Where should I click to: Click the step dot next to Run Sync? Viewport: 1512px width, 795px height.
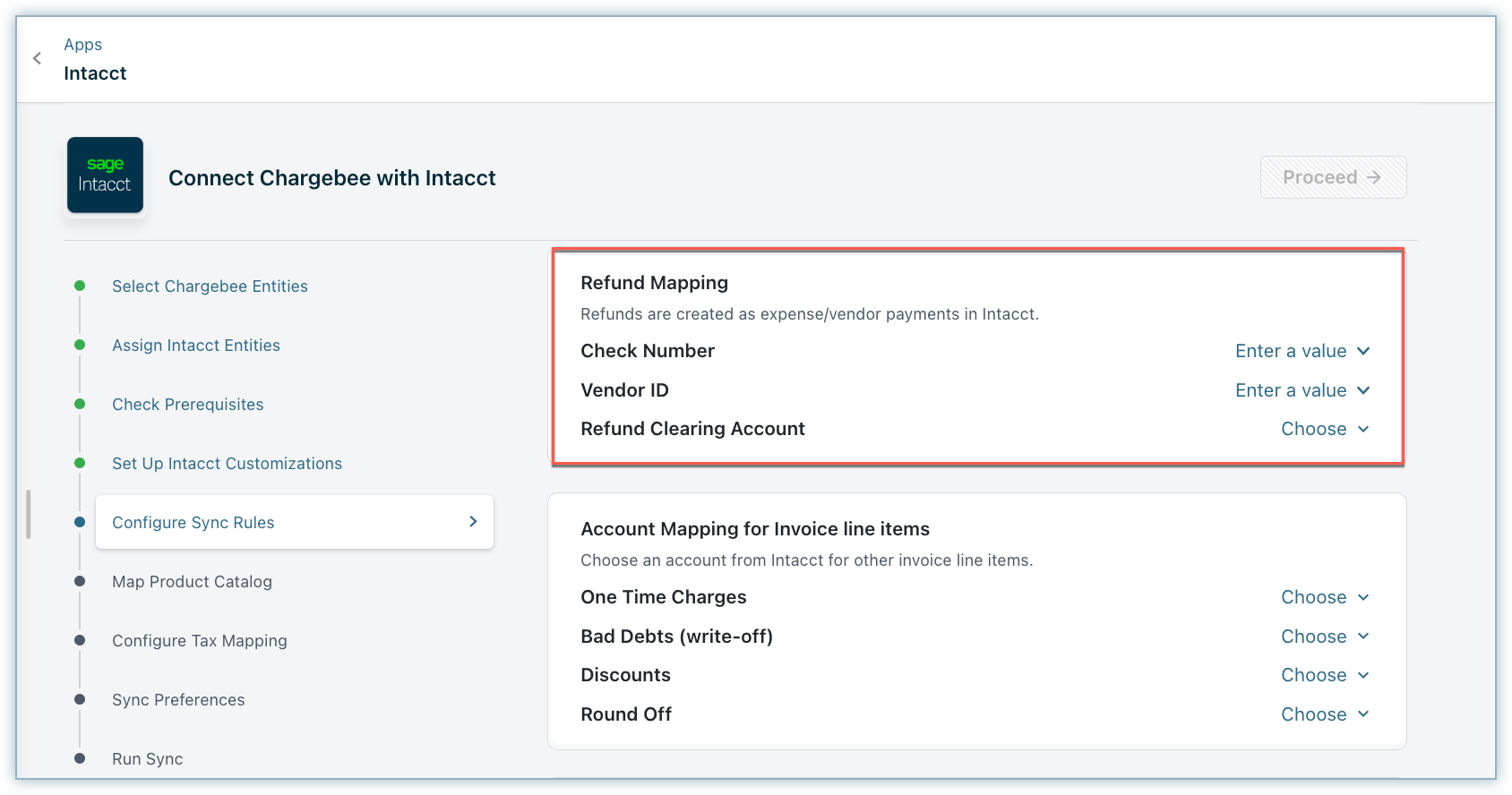[80, 759]
